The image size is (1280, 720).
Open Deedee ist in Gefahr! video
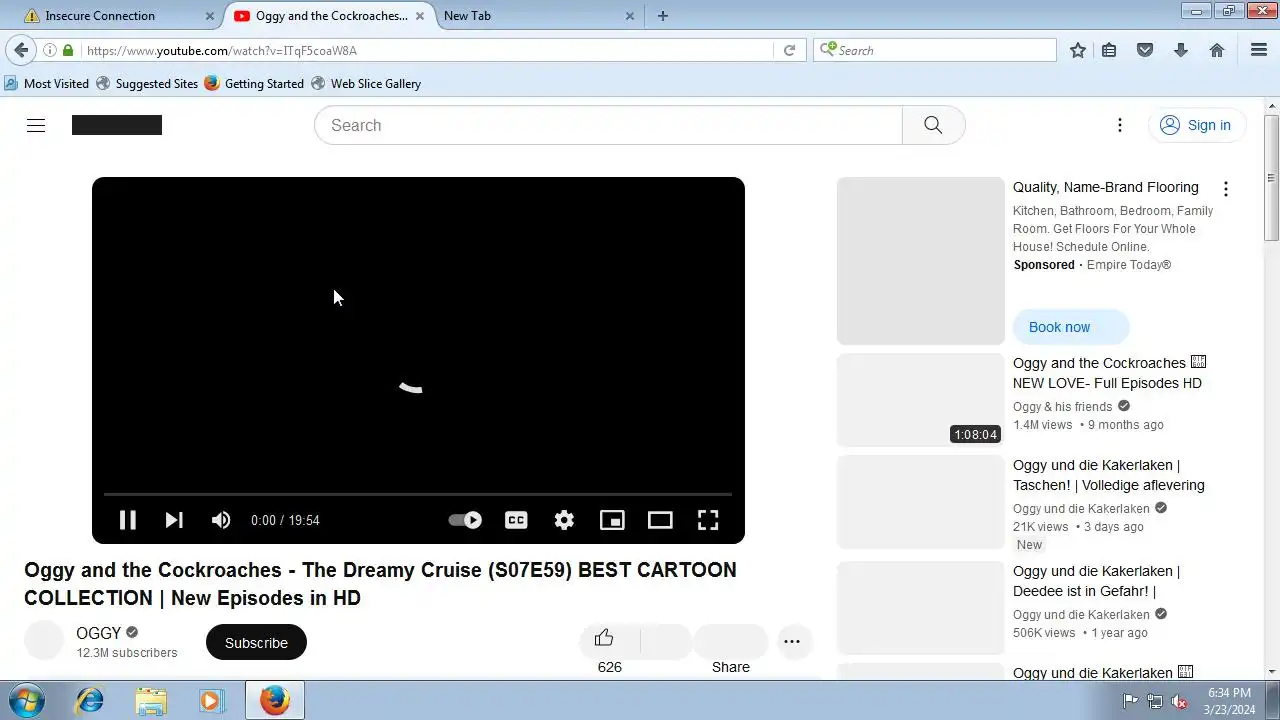click(x=1097, y=581)
